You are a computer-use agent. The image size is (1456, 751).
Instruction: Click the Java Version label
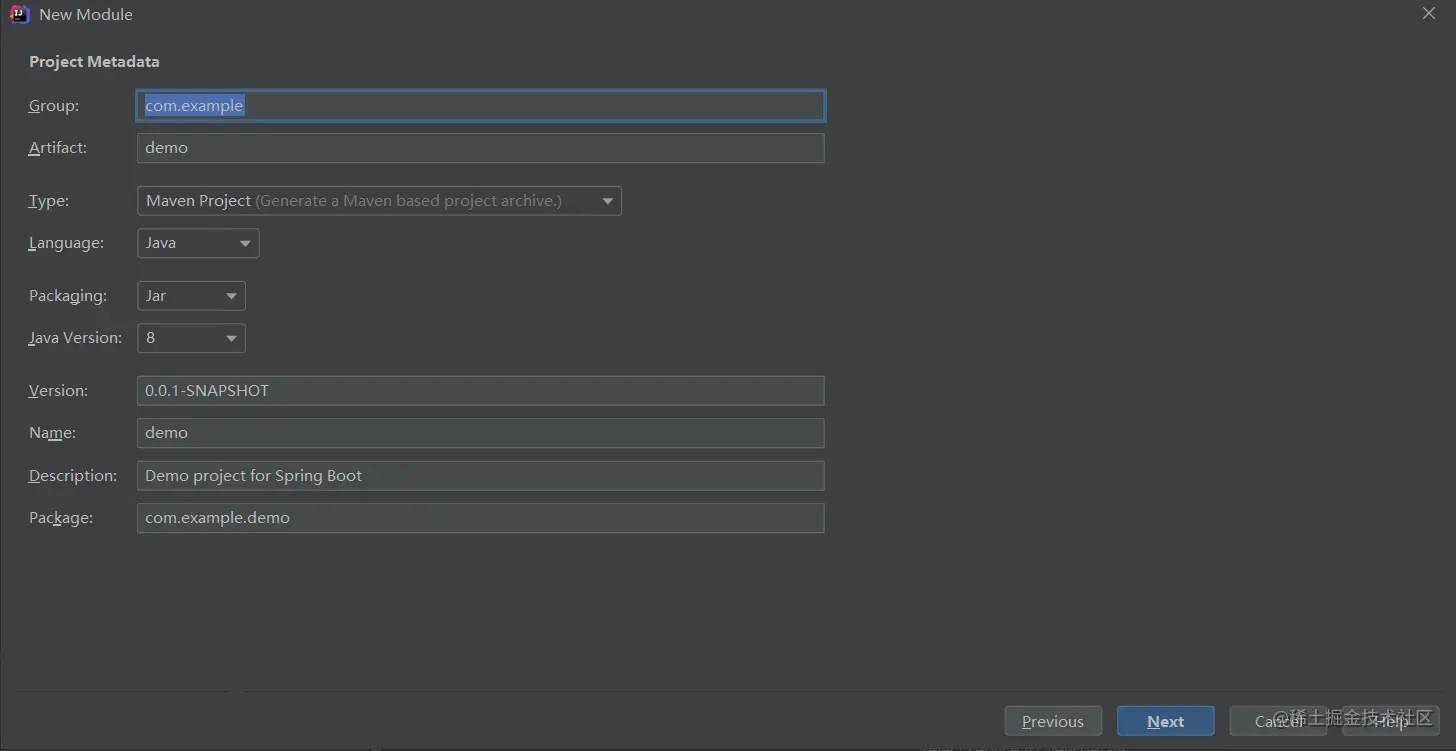(x=75, y=338)
